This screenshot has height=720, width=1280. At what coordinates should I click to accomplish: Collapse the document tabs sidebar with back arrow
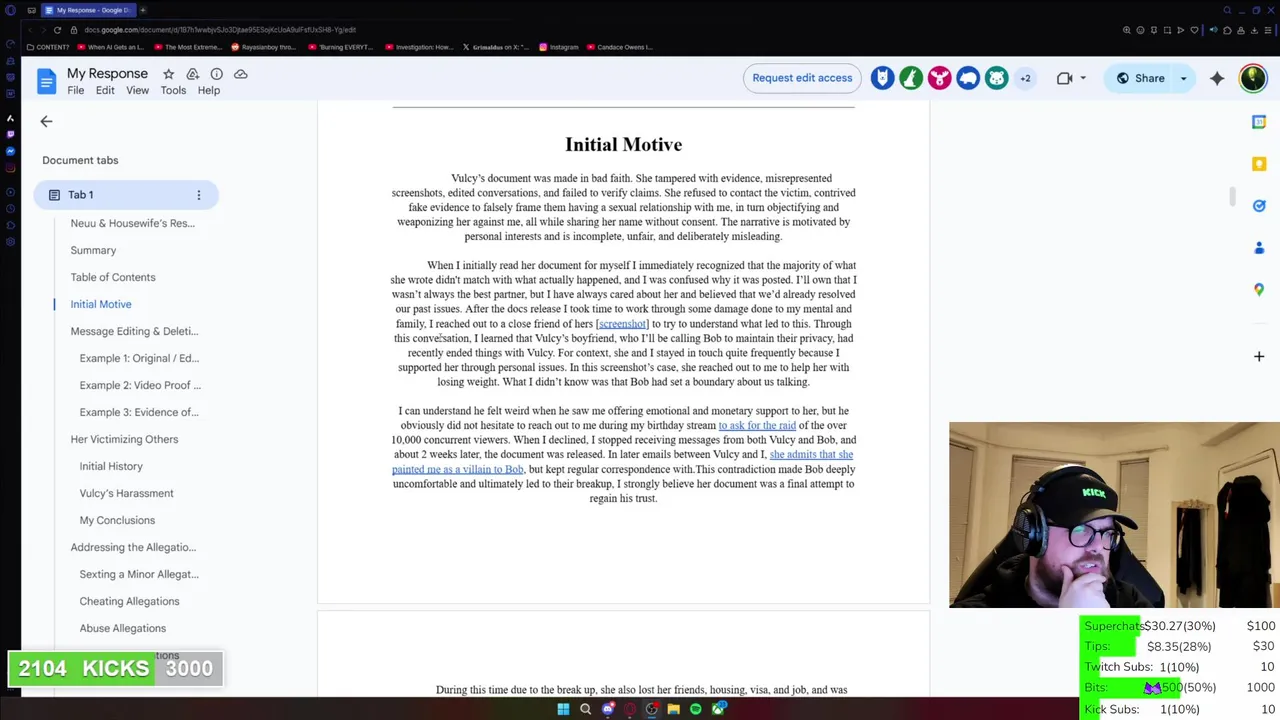coord(46,121)
